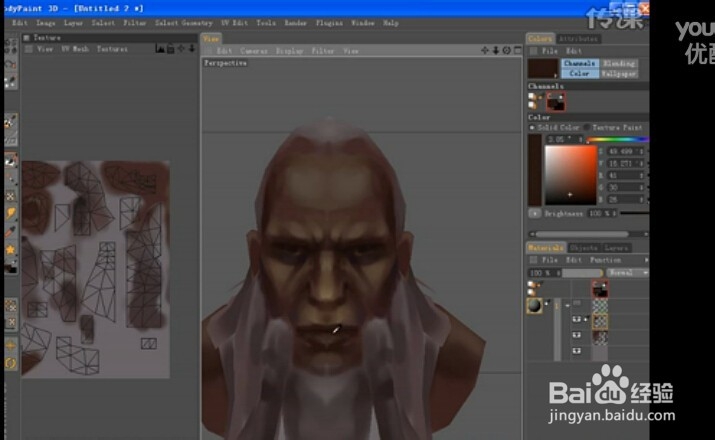Click the zoom arrow icon in Perspective view header
Screen dimensions: 715x440
[496, 50]
